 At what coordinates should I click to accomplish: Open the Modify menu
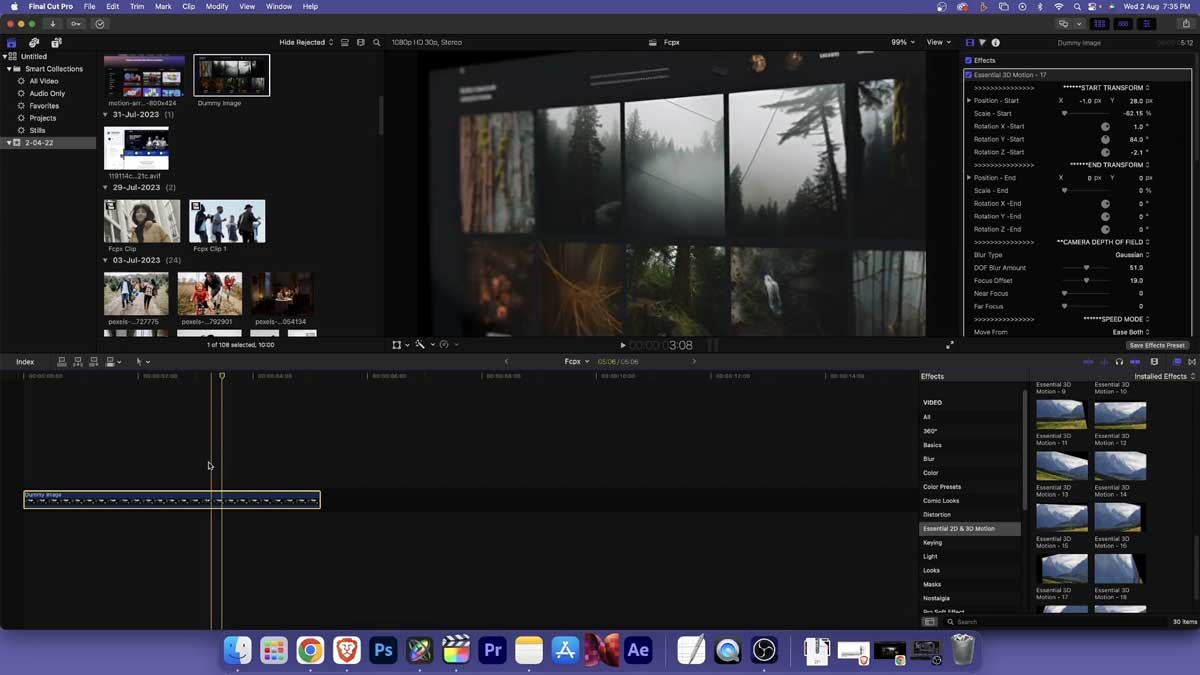click(x=217, y=7)
